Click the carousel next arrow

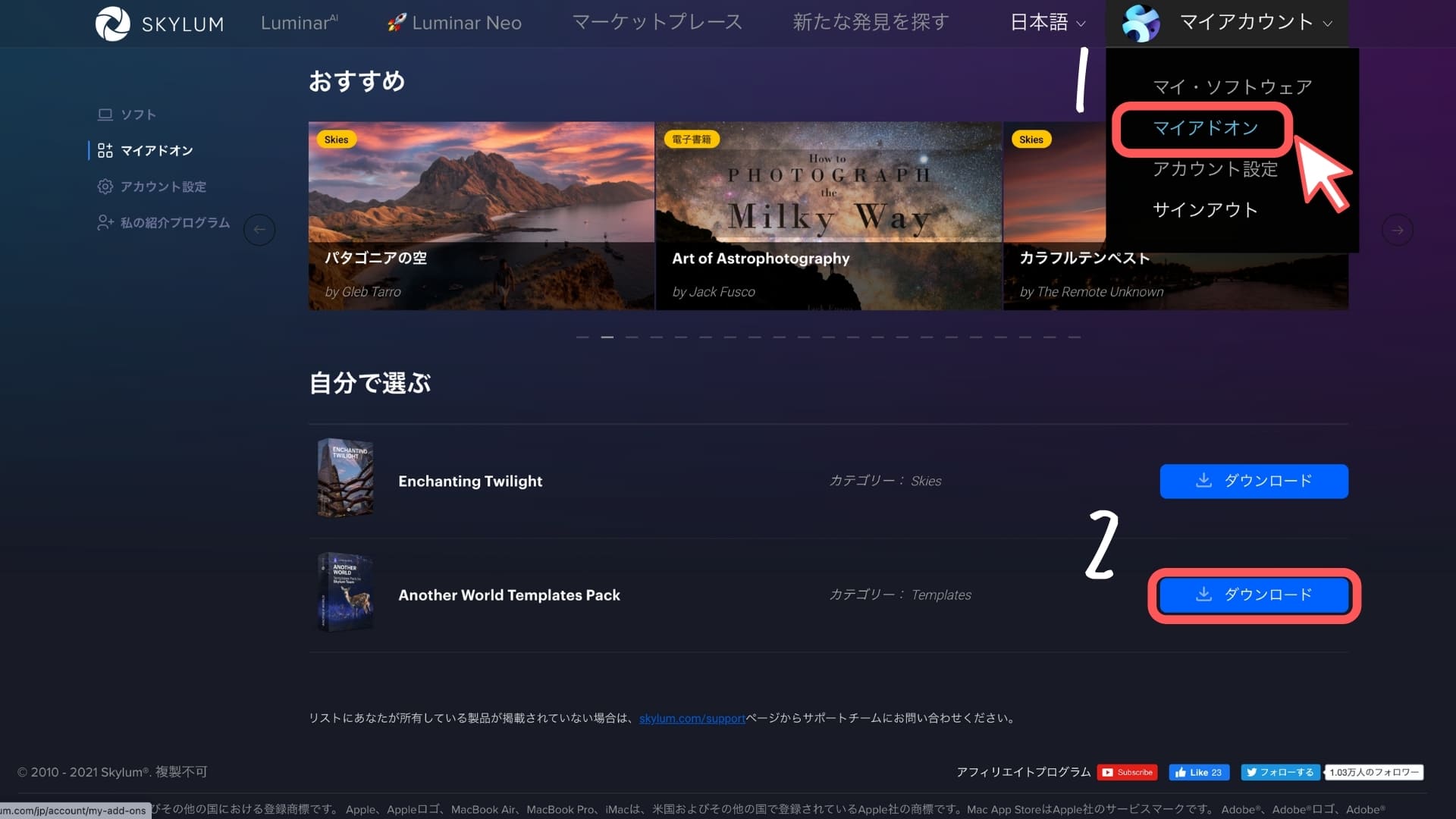[1397, 230]
